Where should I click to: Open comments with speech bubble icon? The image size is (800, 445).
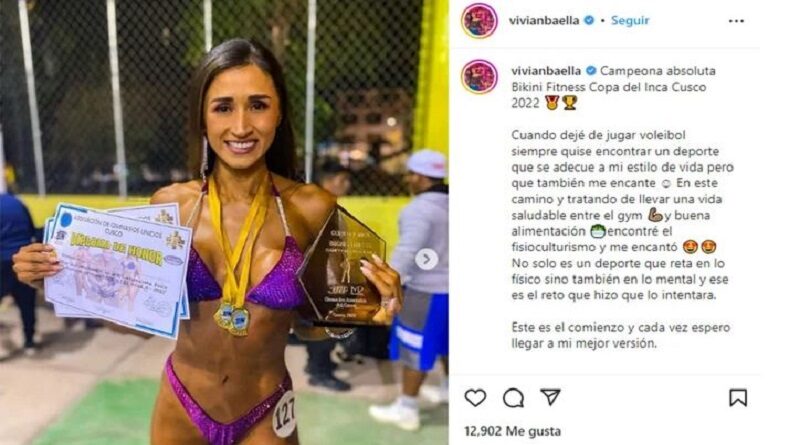coord(513,398)
